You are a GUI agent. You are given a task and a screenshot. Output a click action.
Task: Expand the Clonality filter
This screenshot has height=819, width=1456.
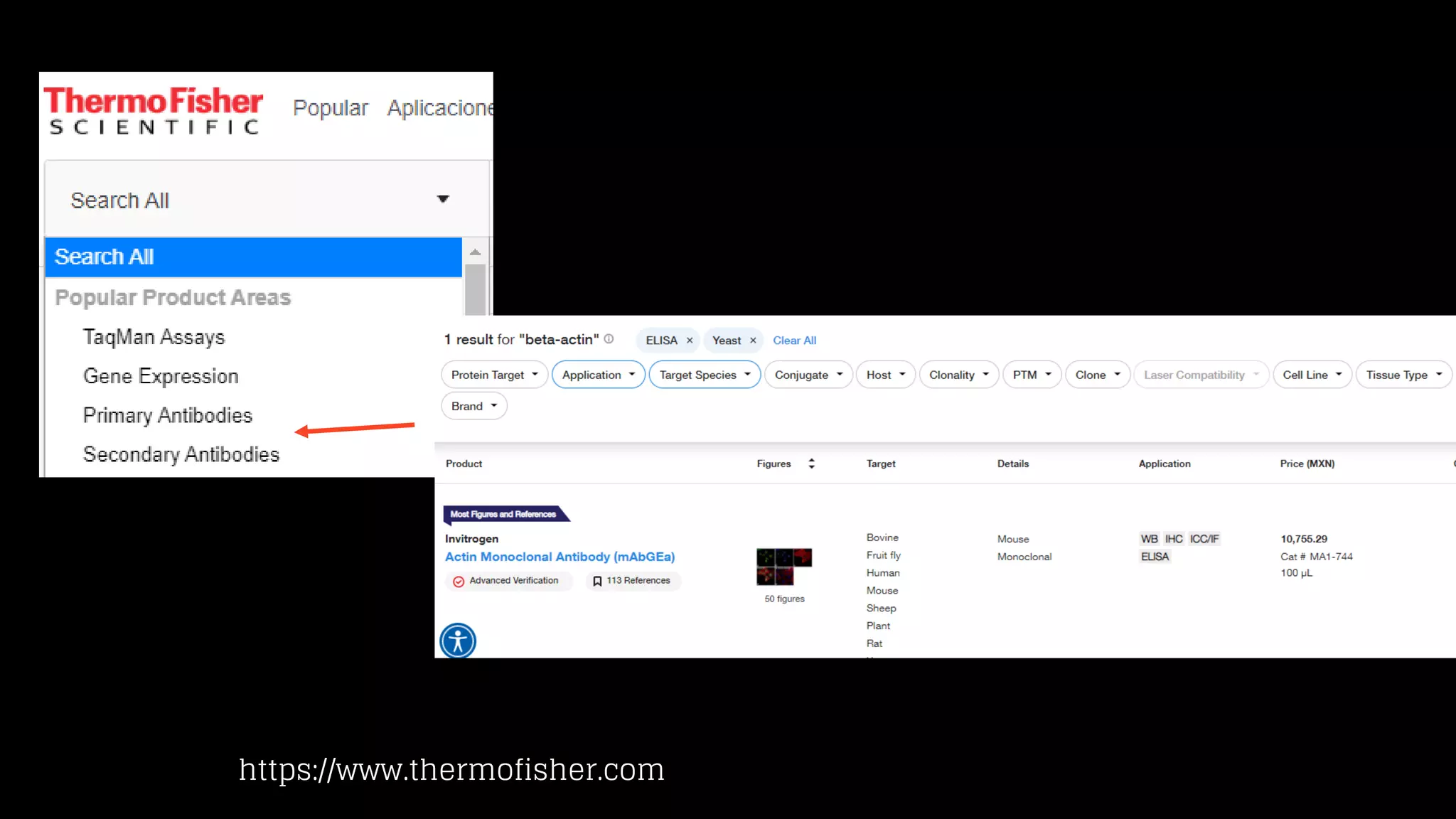[x=959, y=375]
